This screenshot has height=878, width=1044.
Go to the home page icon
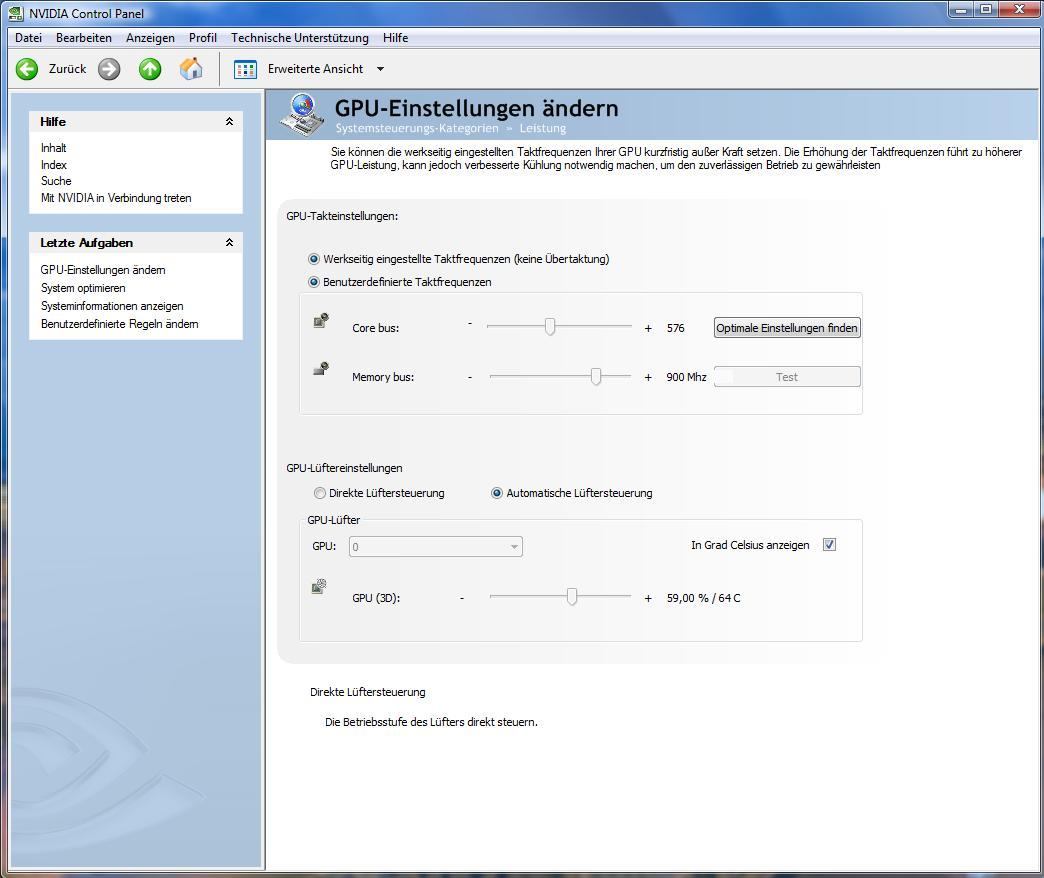coord(191,69)
